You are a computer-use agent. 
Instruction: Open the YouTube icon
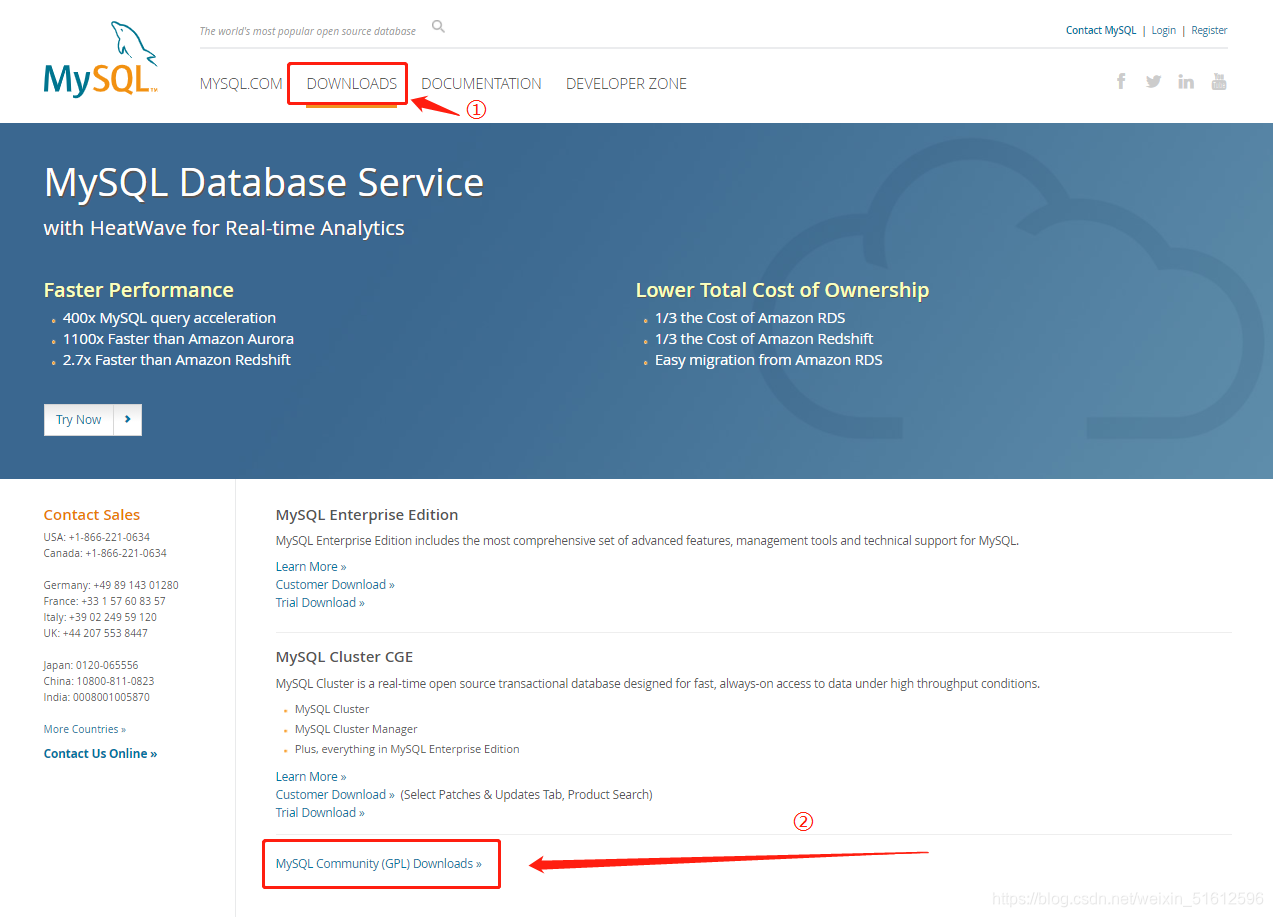pos(1218,81)
